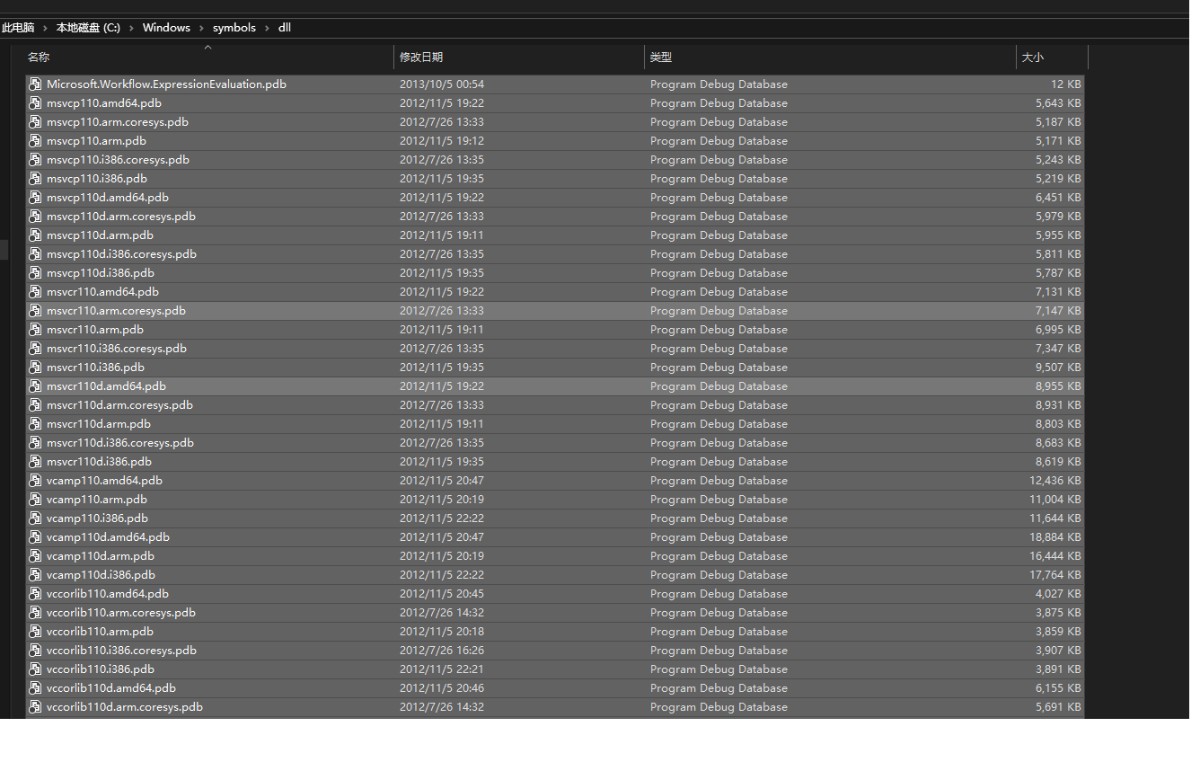This screenshot has height=762, width=1200.
Task: Click file icon of msvcr110d.i386.pdb
Action: 35,462
